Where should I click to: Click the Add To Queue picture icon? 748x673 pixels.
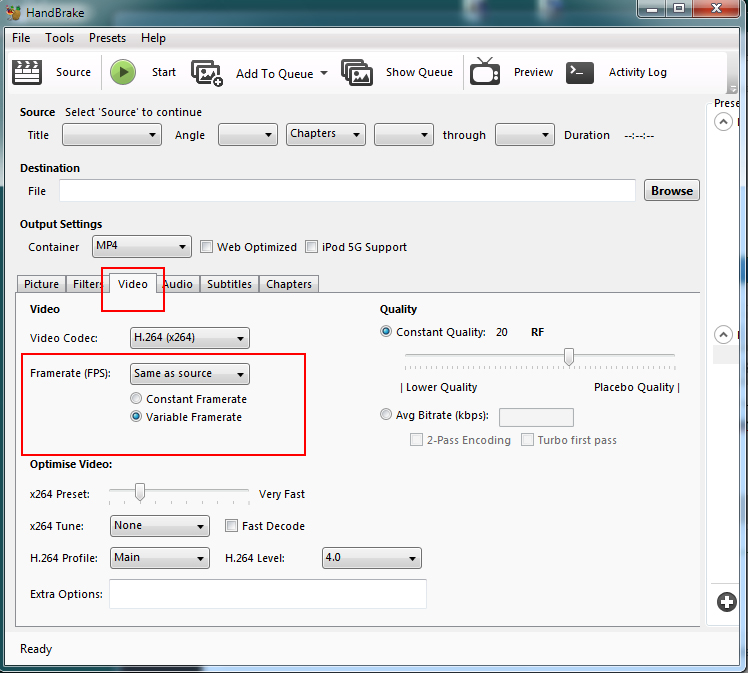coord(207,73)
